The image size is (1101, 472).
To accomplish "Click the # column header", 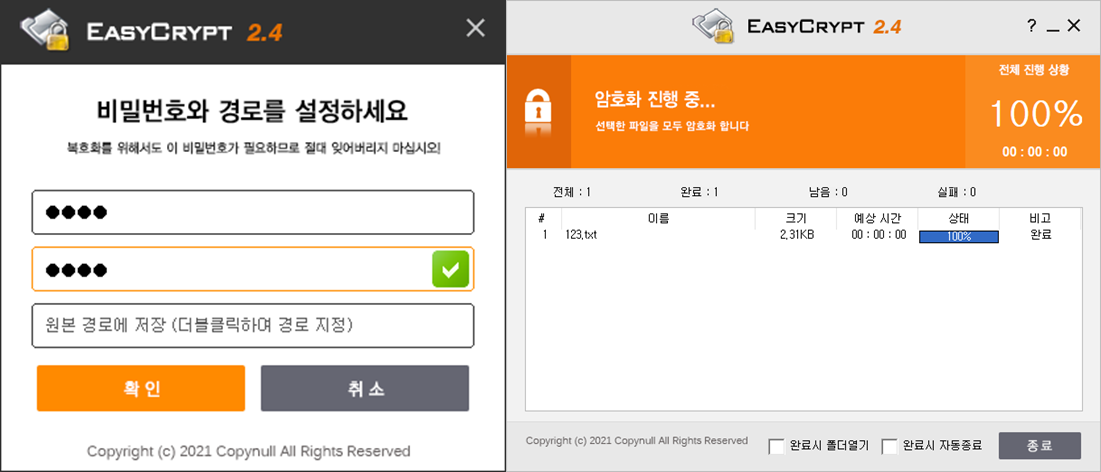I will point(543,218).
